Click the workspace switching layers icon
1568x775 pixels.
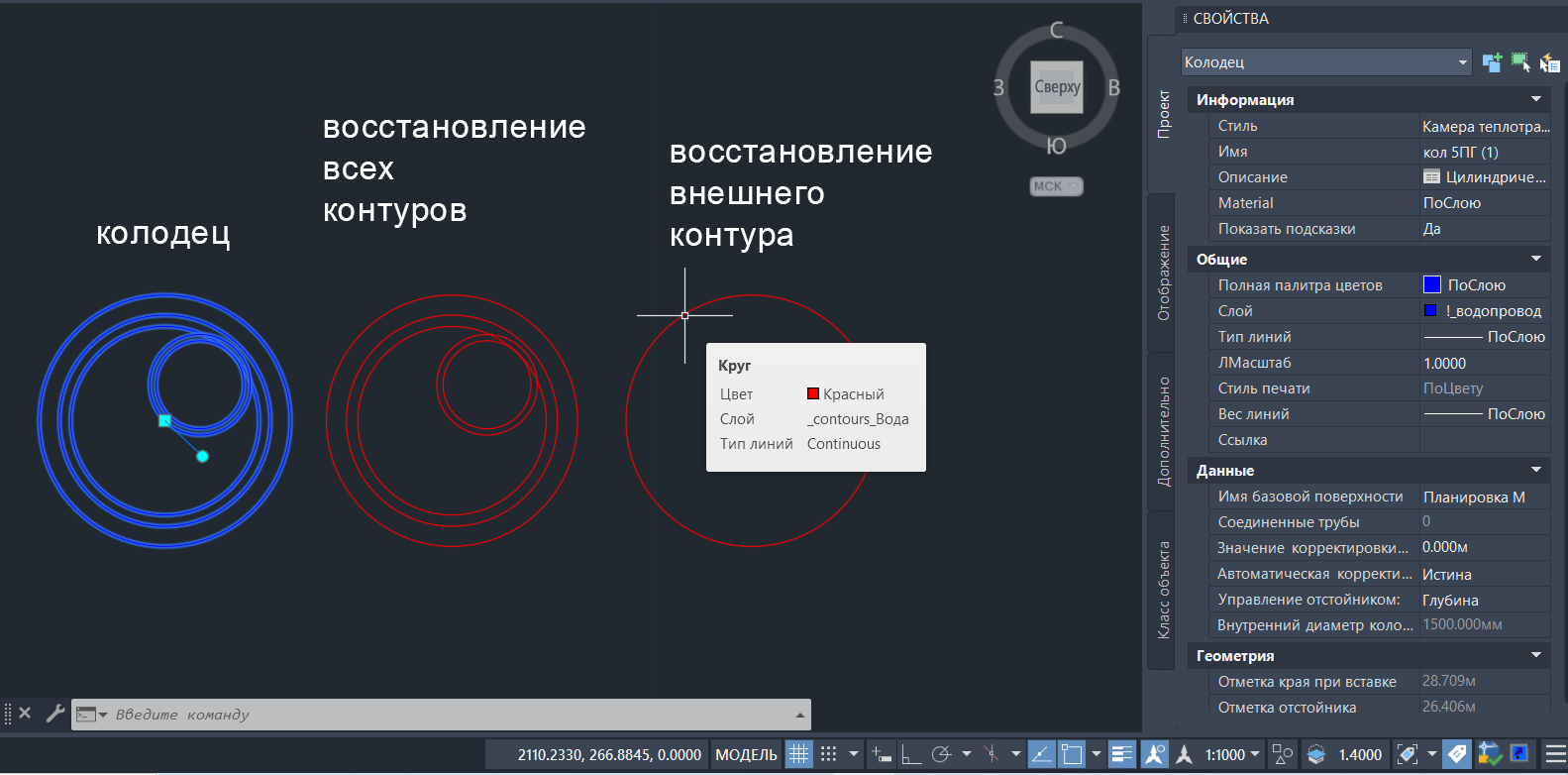tap(1315, 755)
